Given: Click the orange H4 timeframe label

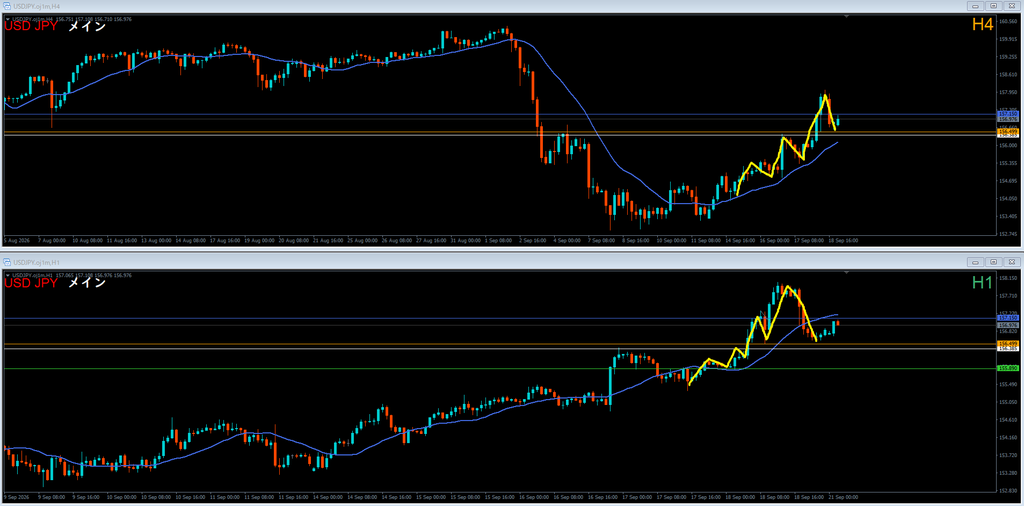Looking at the screenshot, I should [x=983, y=25].
